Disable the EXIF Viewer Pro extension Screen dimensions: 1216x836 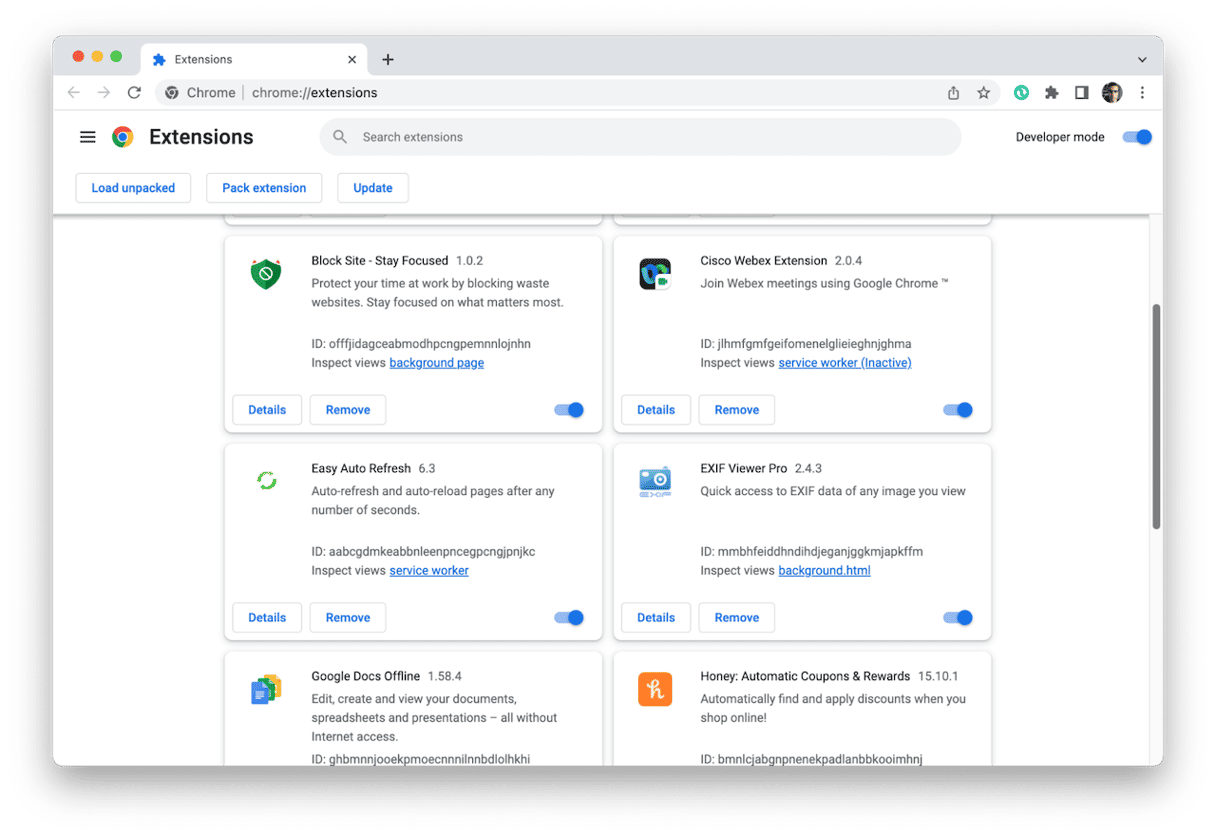958,618
